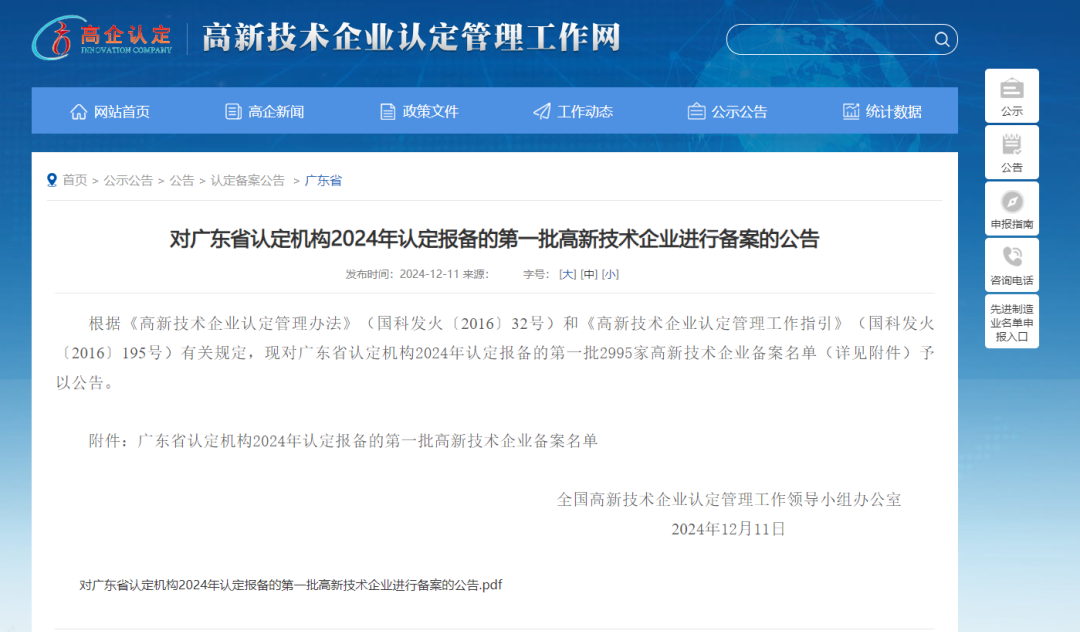
Task: Click the location pin icon in breadcrumb
Action: coord(52,180)
